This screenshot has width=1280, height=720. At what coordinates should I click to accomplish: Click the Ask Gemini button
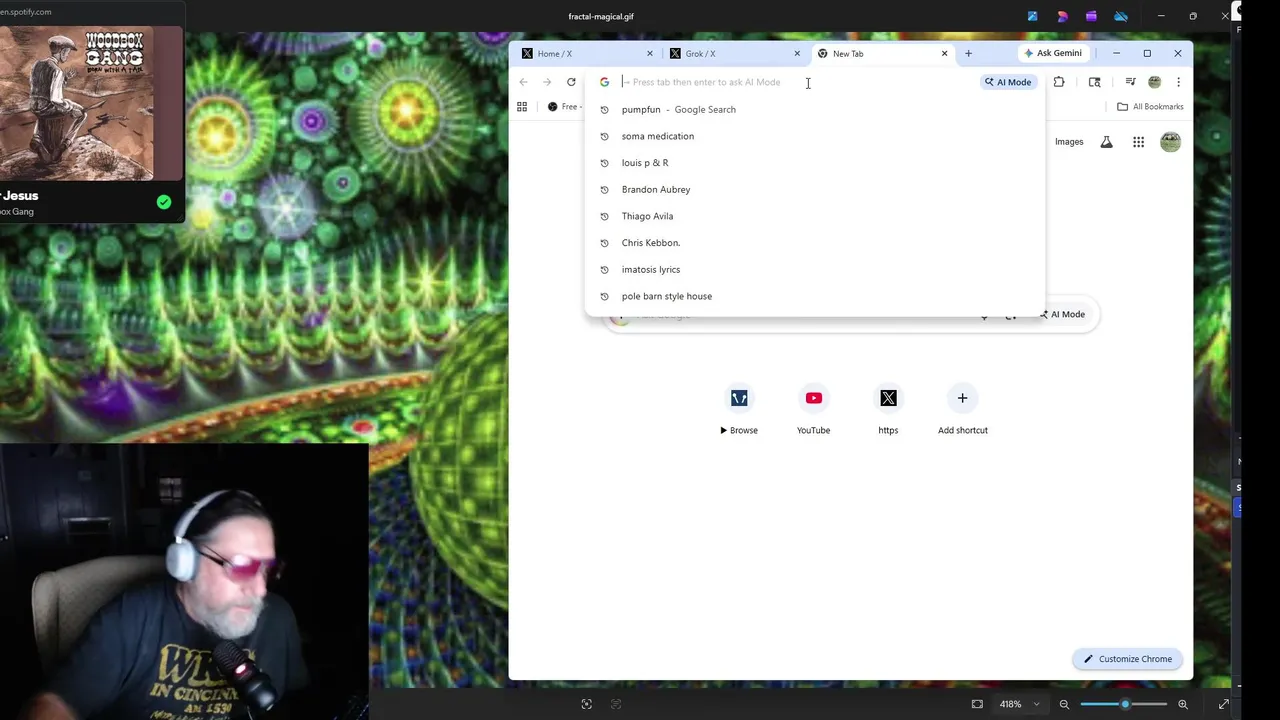point(1052,53)
